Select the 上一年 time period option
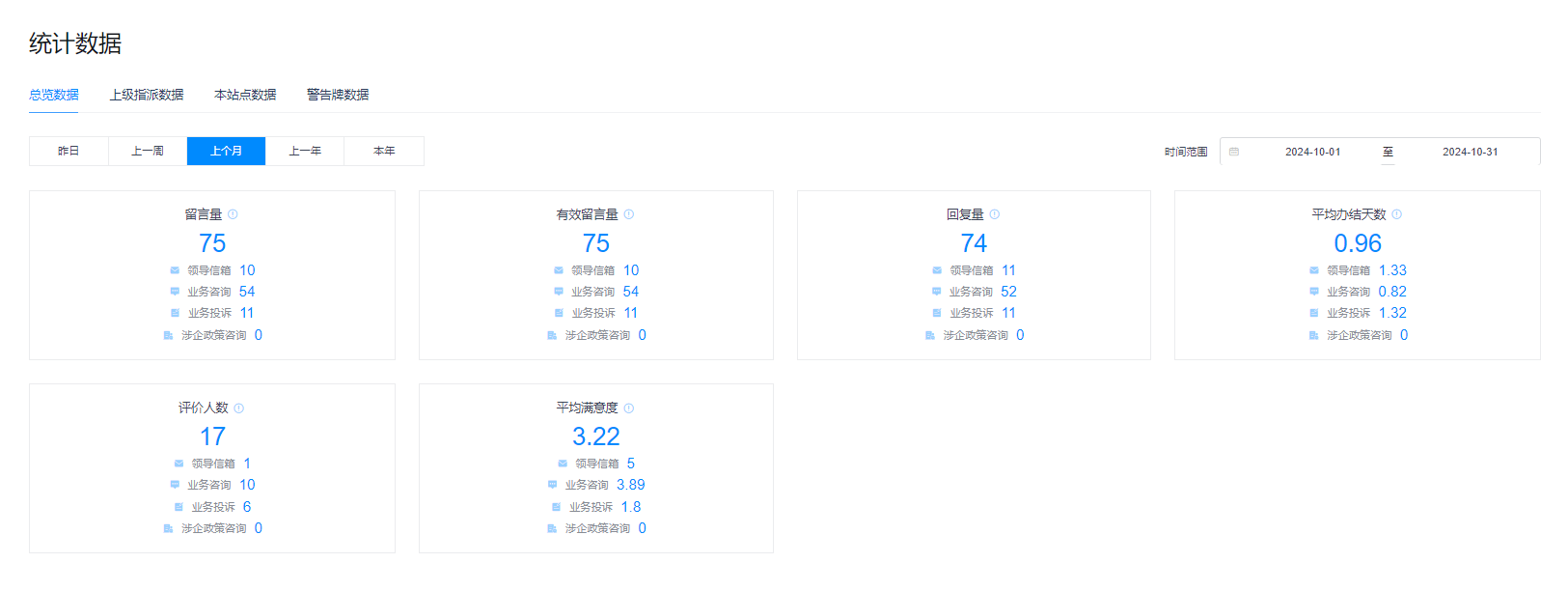The image size is (1568, 591). 305,152
